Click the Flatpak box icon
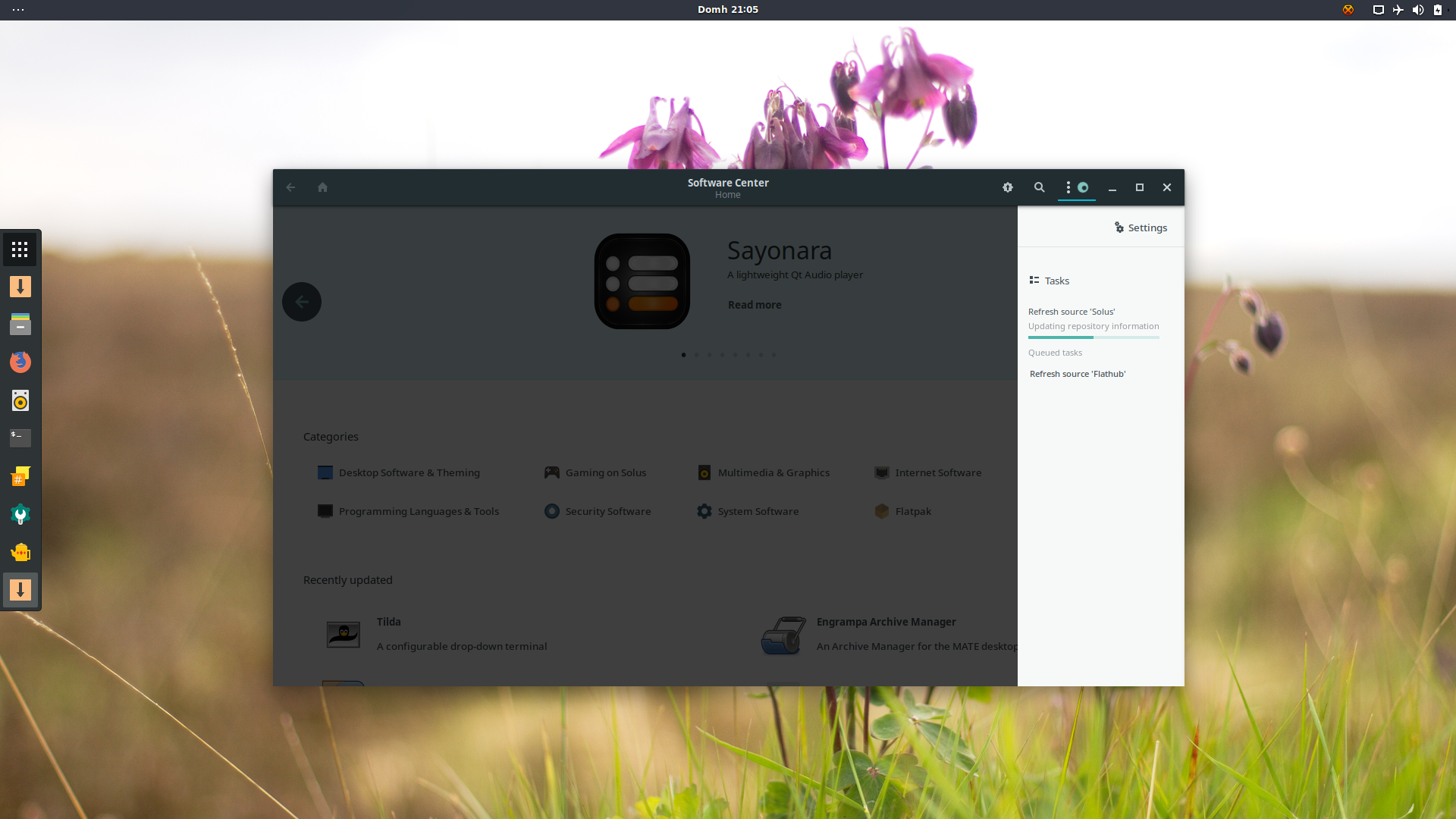Image resolution: width=1456 pixels, height=819 pixels. pyautogui.click(x=882, y=511)
